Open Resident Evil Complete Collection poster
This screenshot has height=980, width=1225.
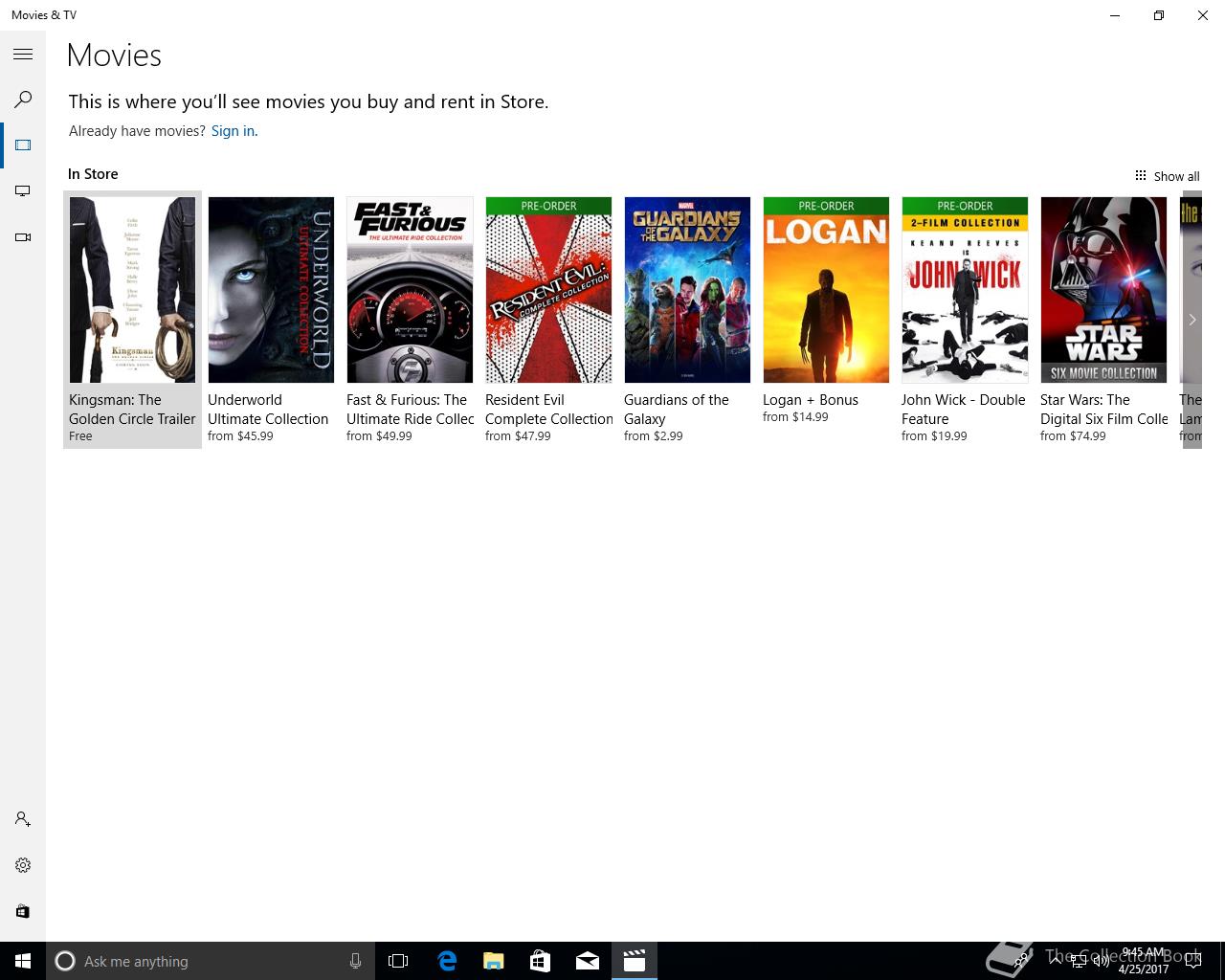pos(548,290)
